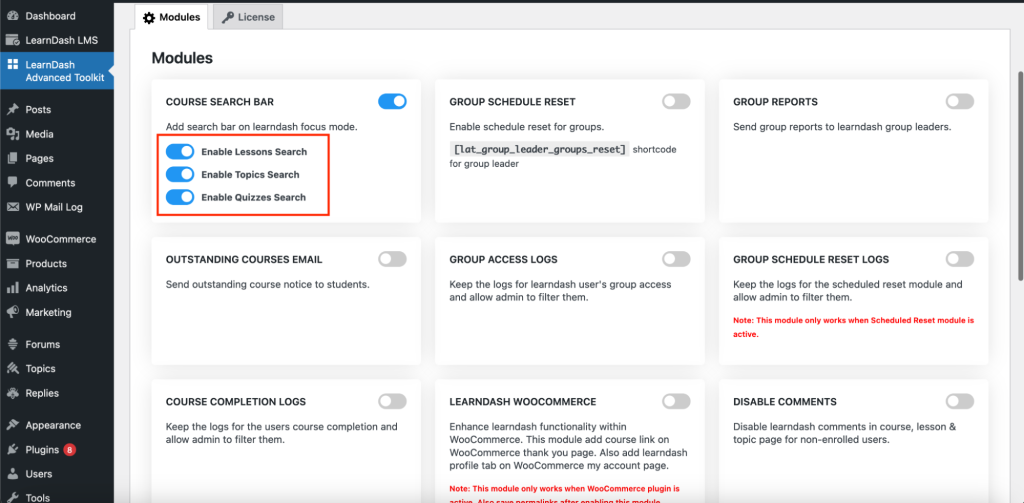
Task: Enable the LearnDash WooCommerce module
Action: point(676,401)
